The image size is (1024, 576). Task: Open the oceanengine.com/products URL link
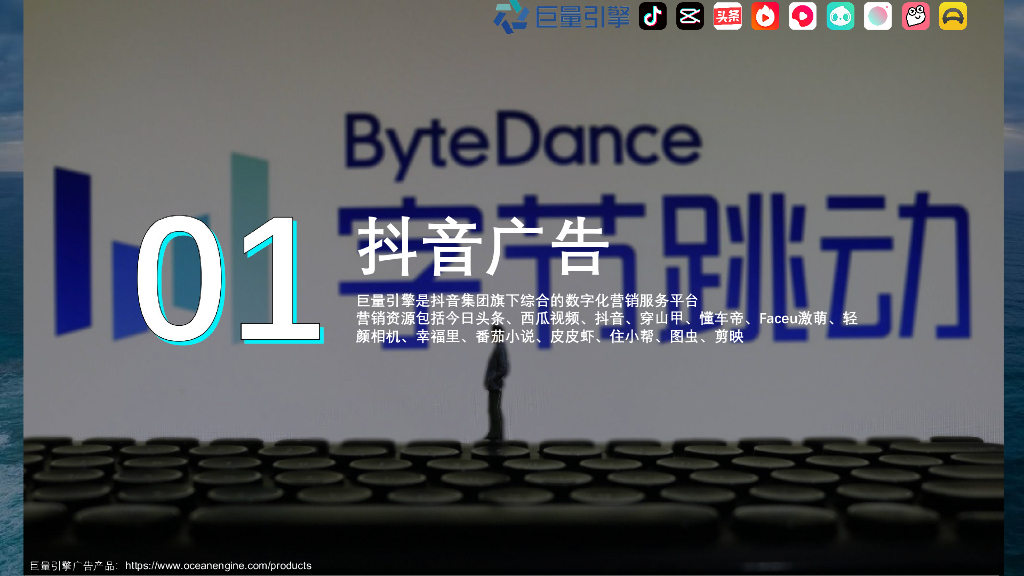(x=218, y=566)
